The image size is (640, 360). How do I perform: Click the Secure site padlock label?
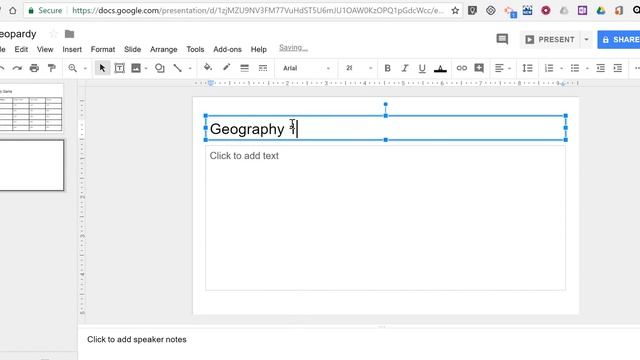click(x=45, y=11)
